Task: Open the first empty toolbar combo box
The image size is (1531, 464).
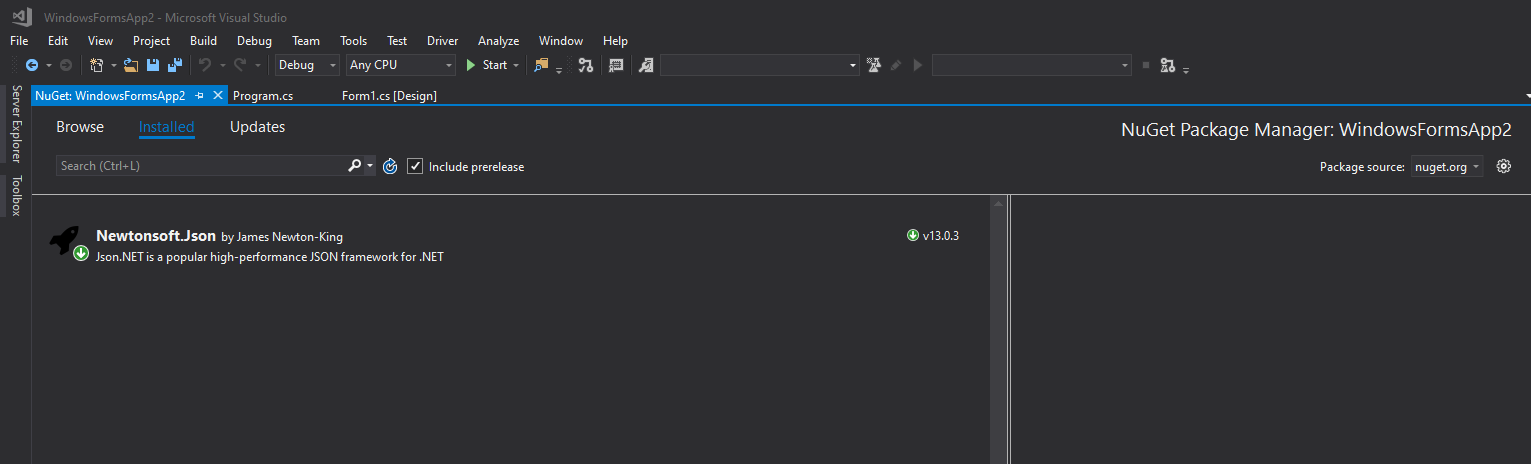Action: pyautogui.click(x=759, y=65)
